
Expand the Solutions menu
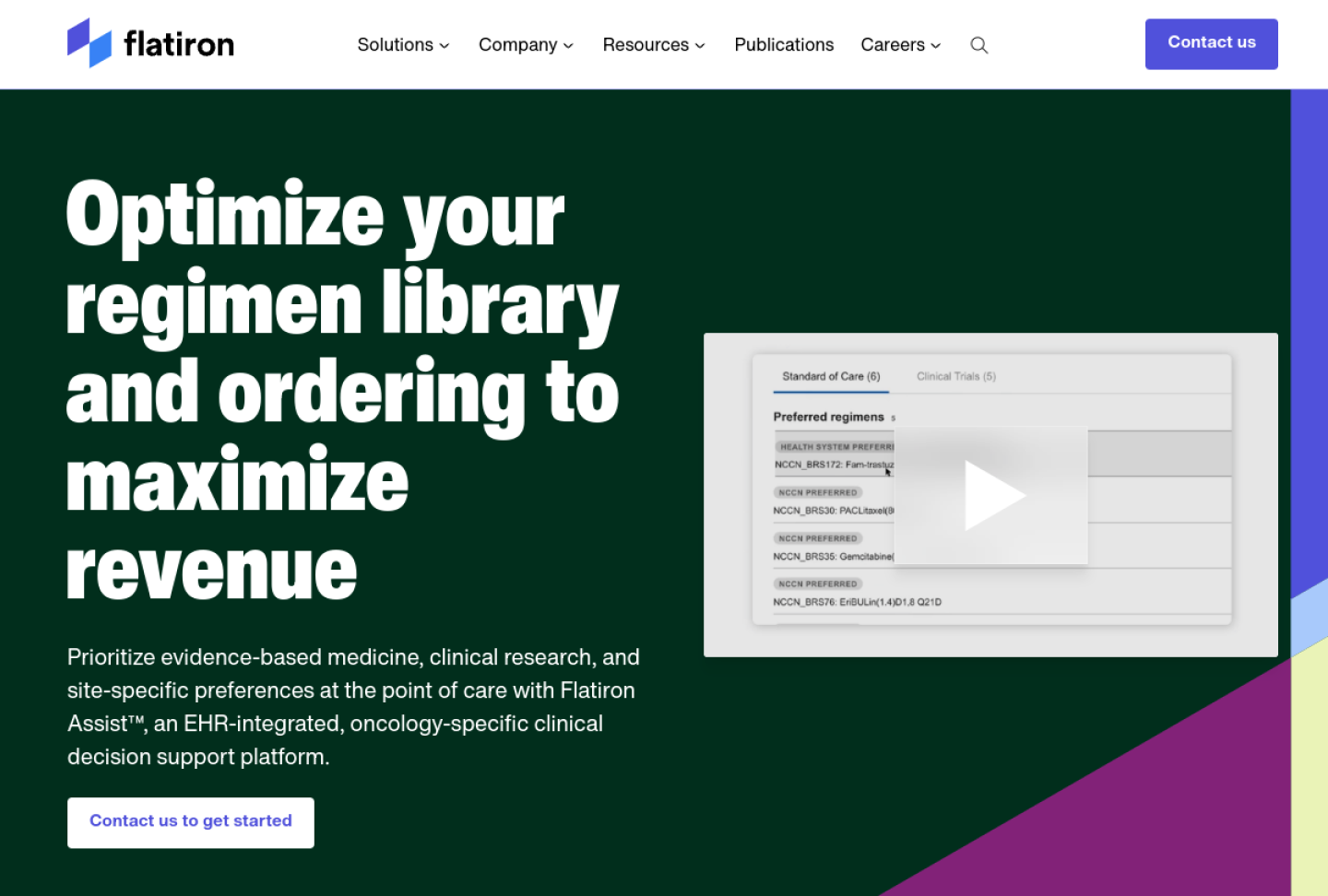(x=403, y=45)
